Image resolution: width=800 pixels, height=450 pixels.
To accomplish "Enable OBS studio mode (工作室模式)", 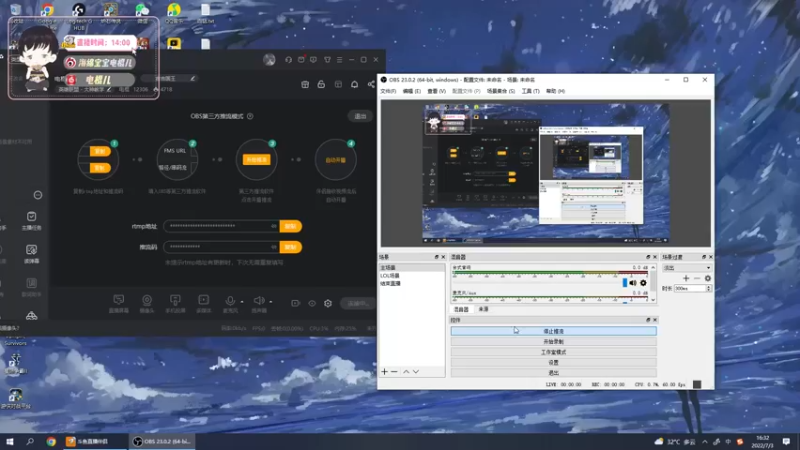I will (554, 352).
